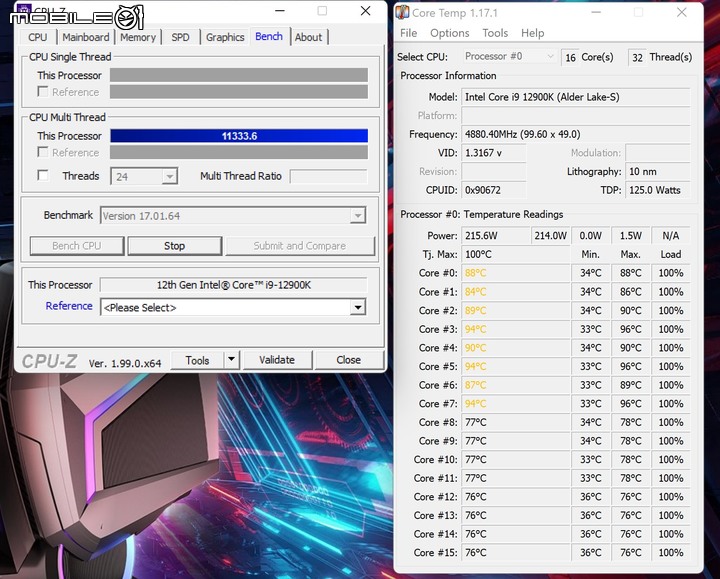
Task: Click Core #5 Load value 100%
Action: coord(671,366)
